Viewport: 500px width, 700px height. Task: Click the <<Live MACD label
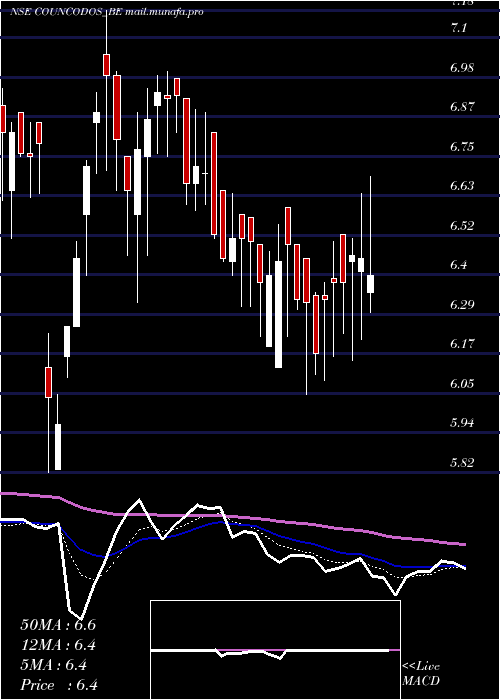[421, 673]
